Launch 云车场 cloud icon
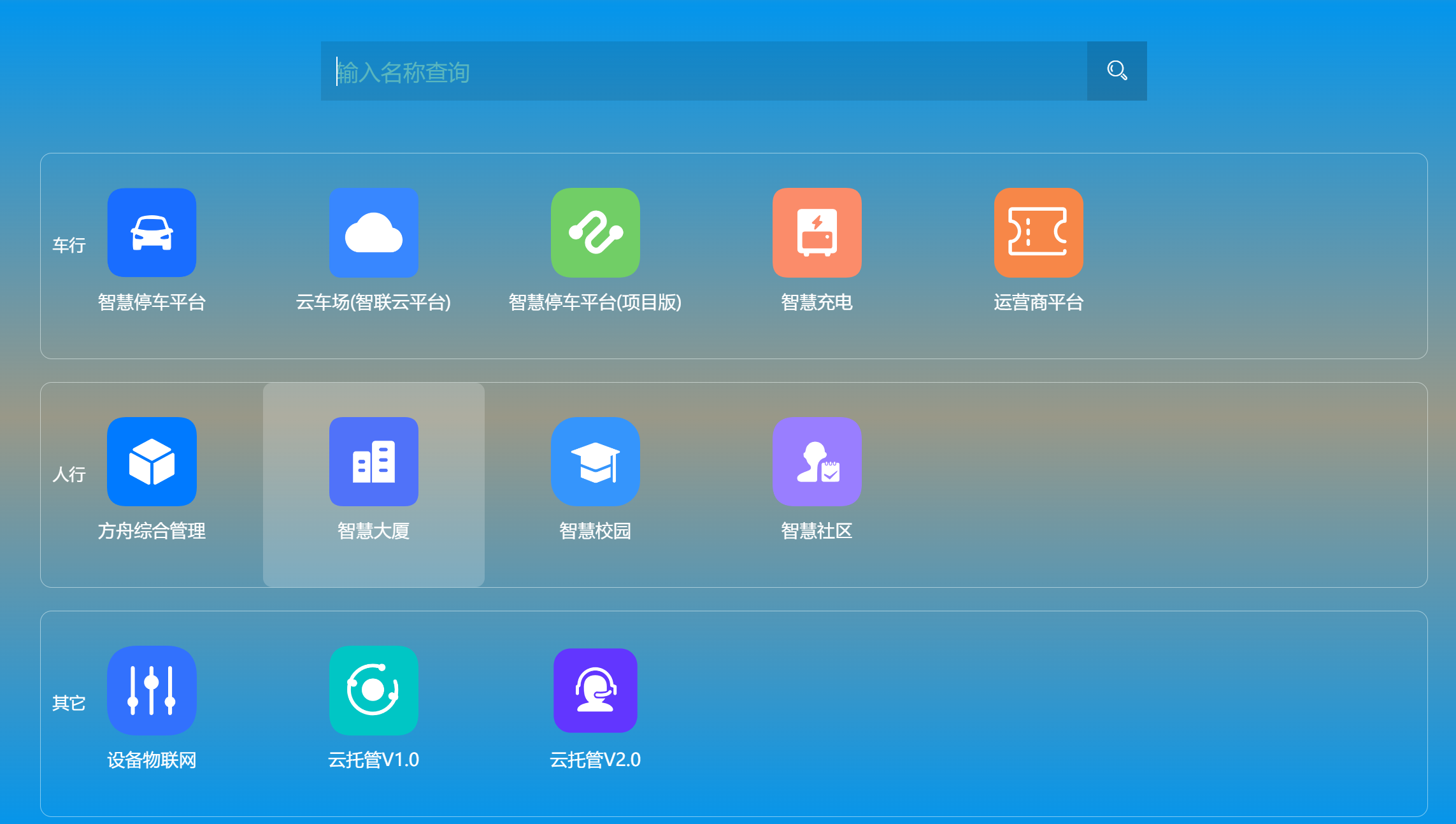Image resolution: width=1456 pixels, height=824 pixels. (x=373, y=232)
